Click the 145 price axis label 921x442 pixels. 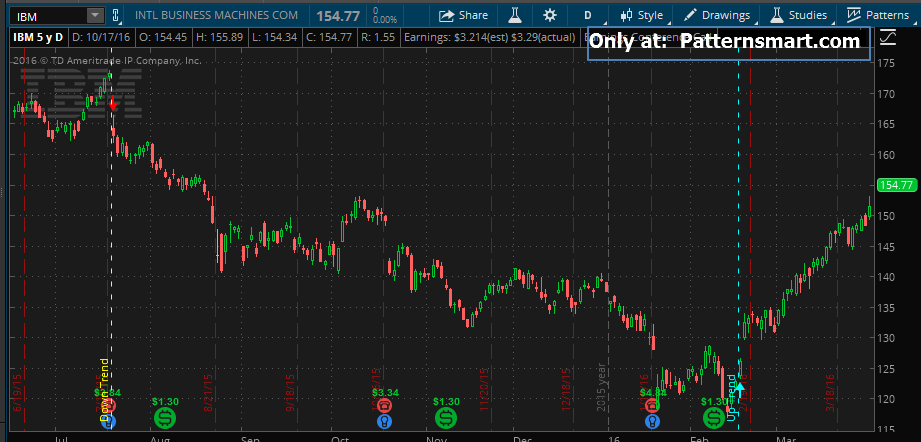point(886,247)
